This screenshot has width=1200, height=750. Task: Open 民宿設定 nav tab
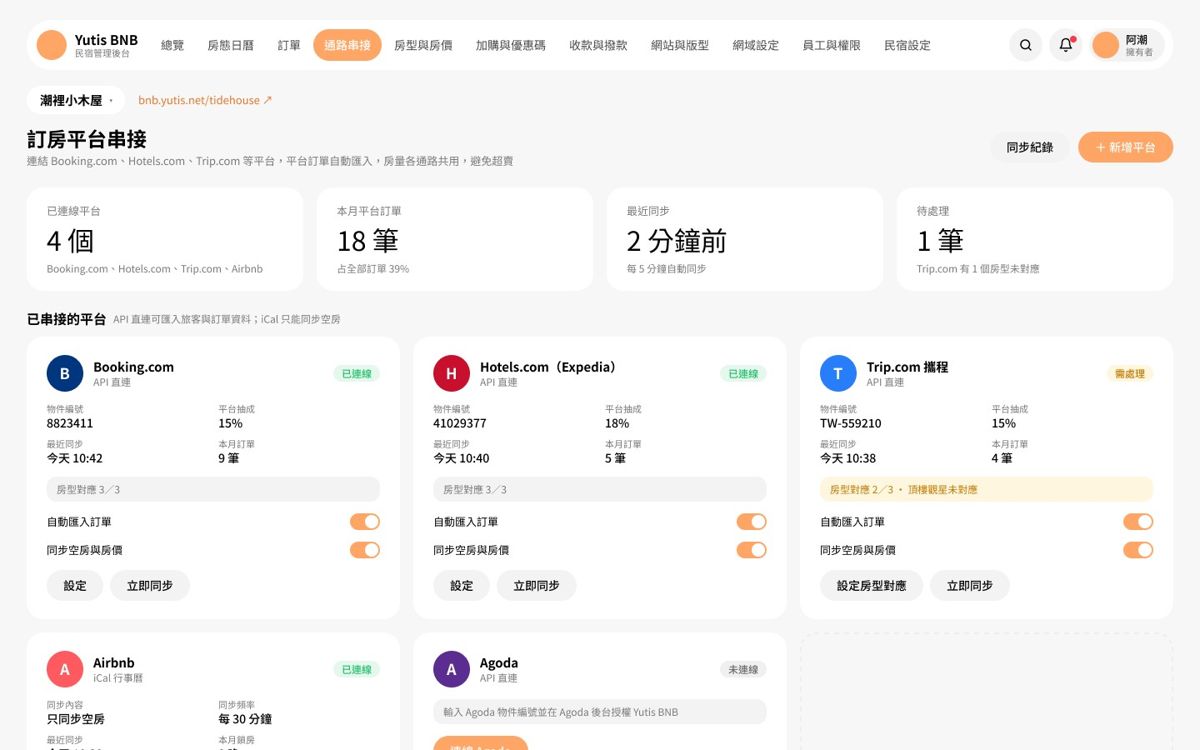point(907,45)
